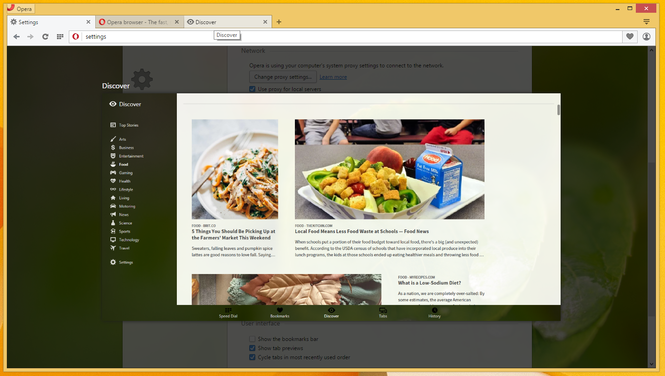Viewport: 665px width, 376px height.
Task: Open the user account icon
Action: [x=646, y=36]
